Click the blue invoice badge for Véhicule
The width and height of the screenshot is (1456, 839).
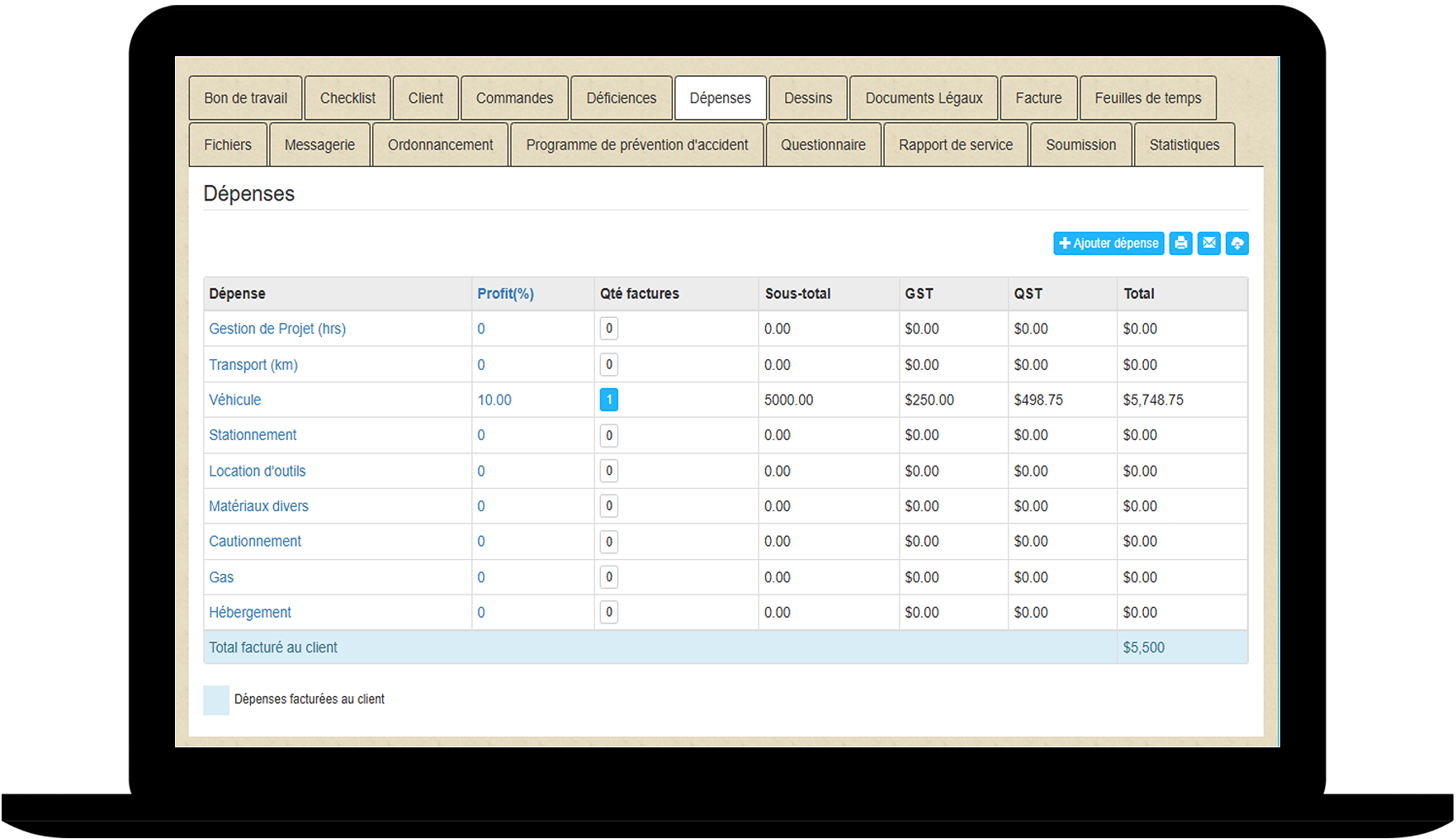point(608,400)
